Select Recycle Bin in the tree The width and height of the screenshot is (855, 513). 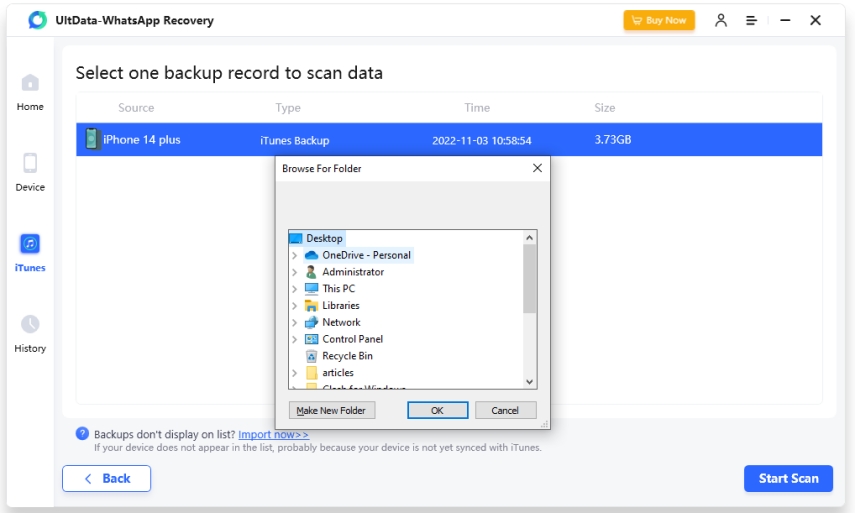347,356
